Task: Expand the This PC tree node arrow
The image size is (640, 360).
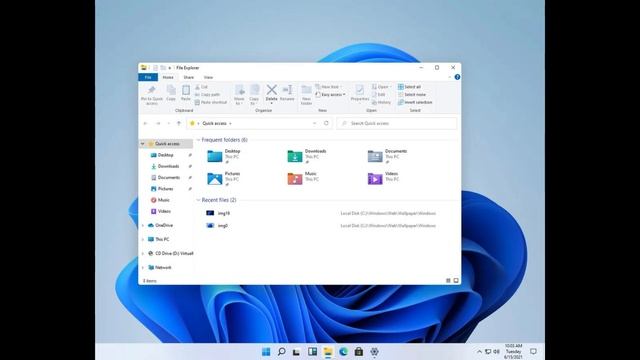Action: click(x=142, y=240)
